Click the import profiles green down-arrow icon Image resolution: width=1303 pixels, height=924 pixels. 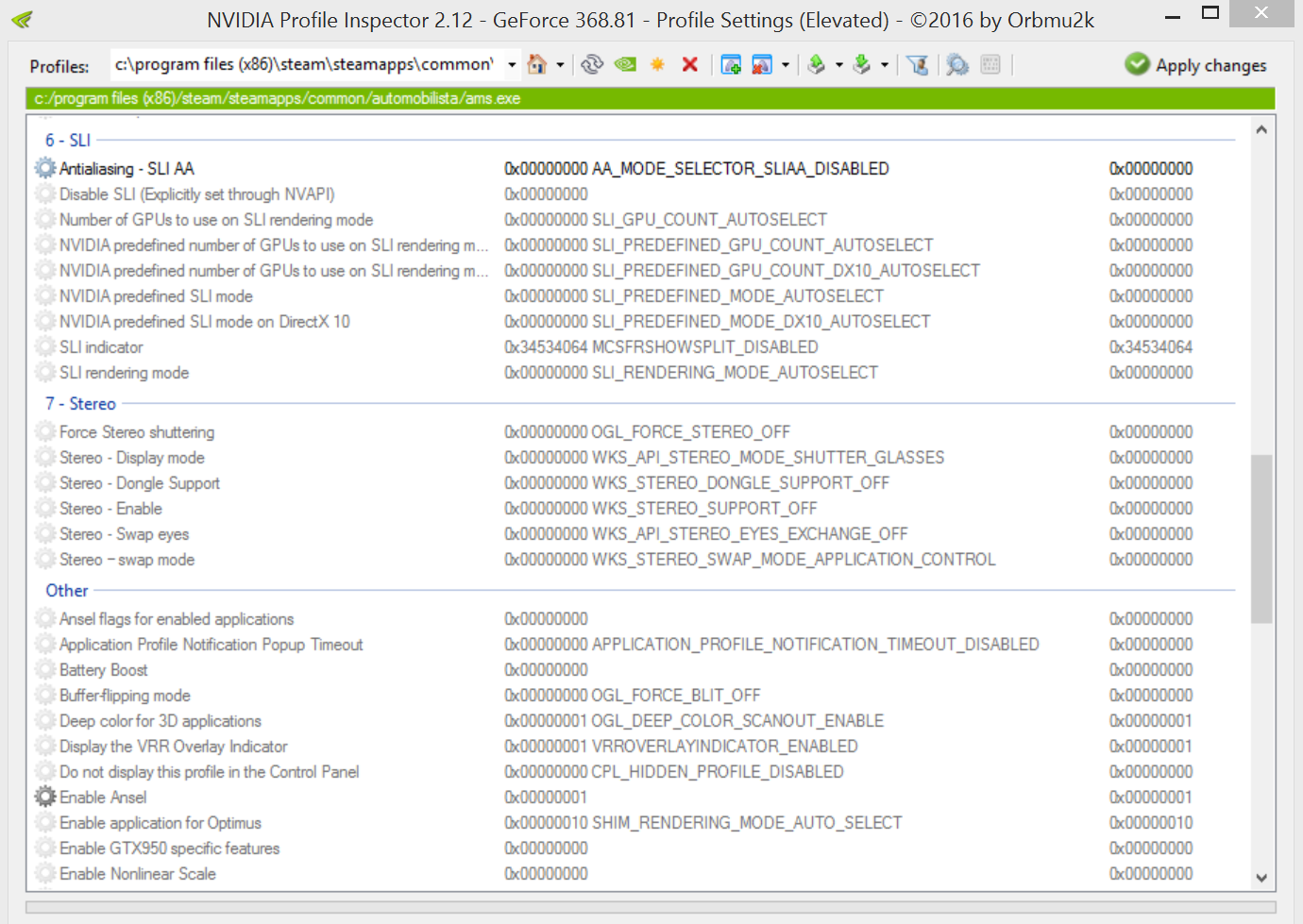pyautogui.click(x=861, y=64)
